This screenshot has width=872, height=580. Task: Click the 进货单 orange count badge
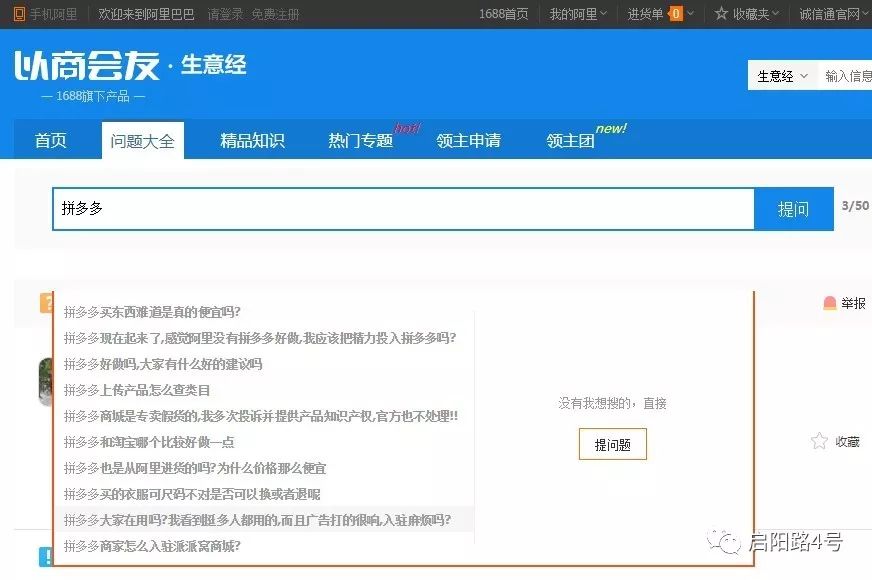676,14
